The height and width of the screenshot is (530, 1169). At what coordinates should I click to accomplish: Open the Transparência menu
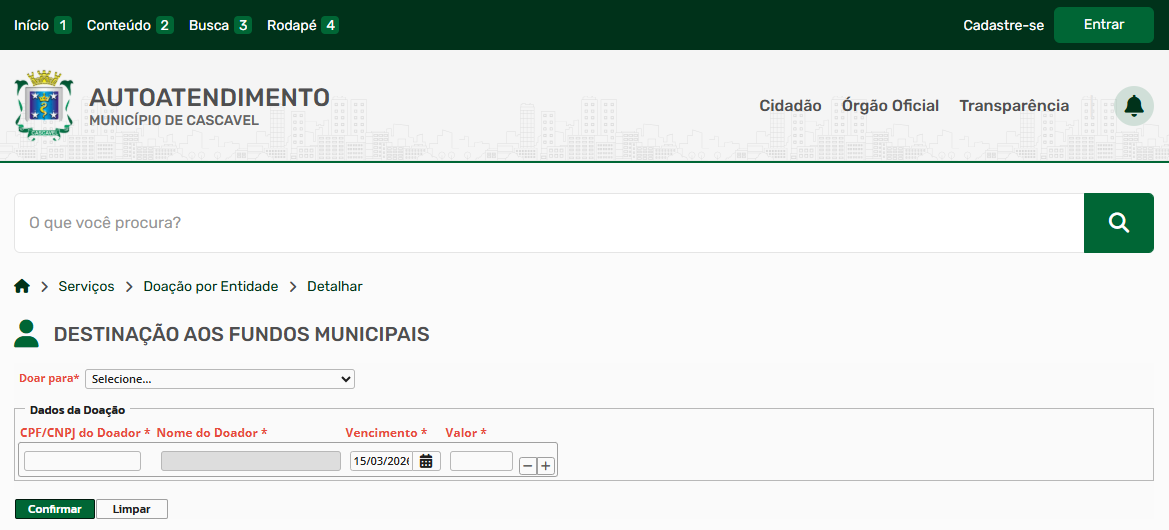[1014, 106]
